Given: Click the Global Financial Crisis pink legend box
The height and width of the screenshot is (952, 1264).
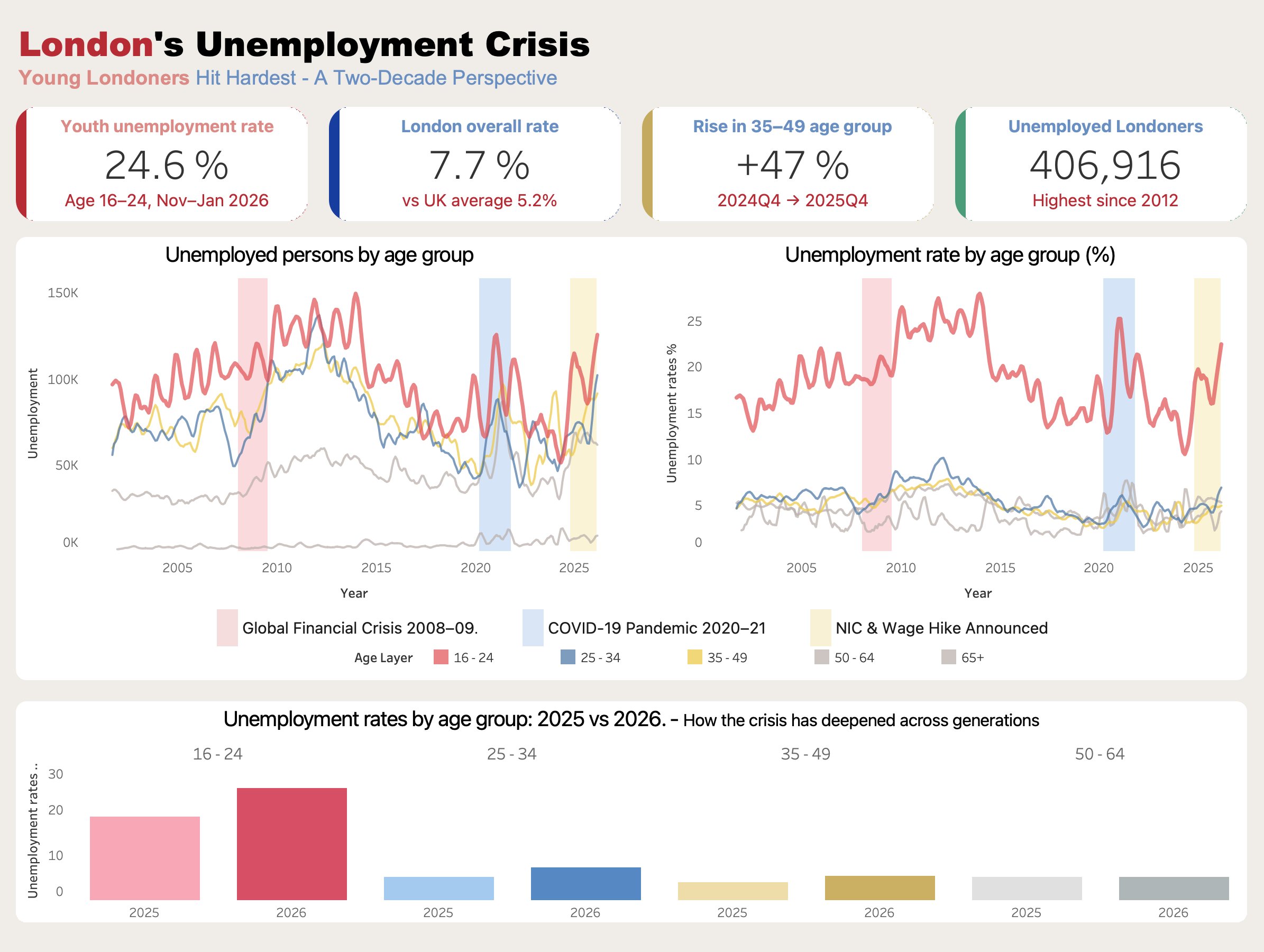Looking at the screenshot, I should coord(227,627).
